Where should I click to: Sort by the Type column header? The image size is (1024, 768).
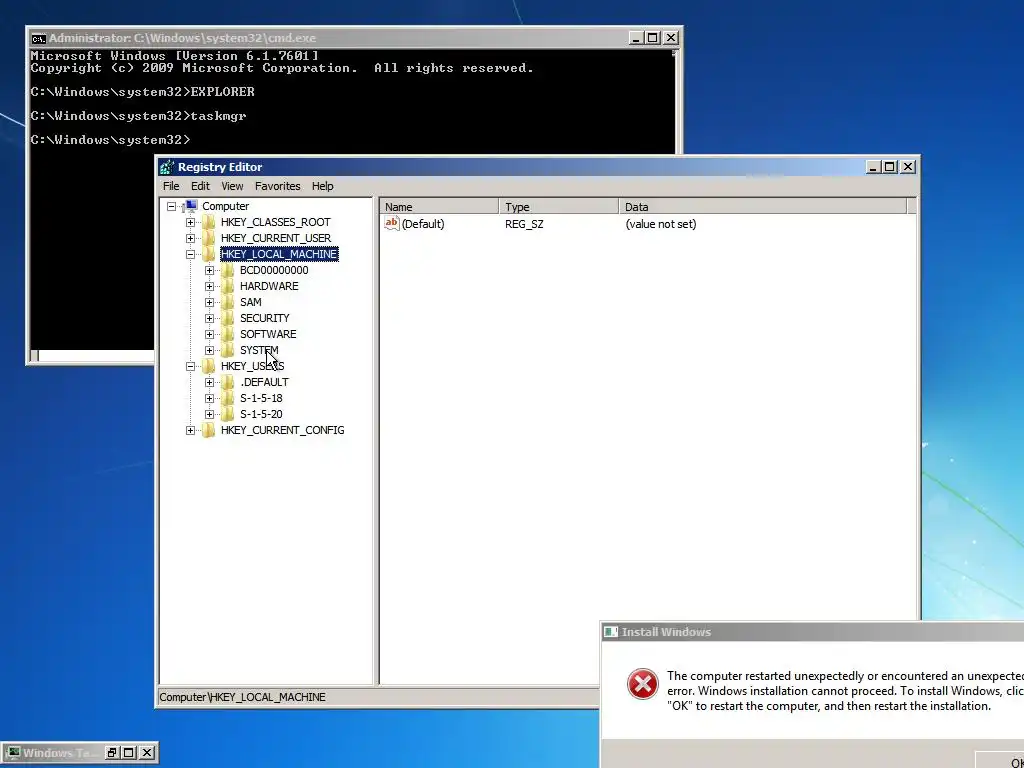[x=558, y=207]
